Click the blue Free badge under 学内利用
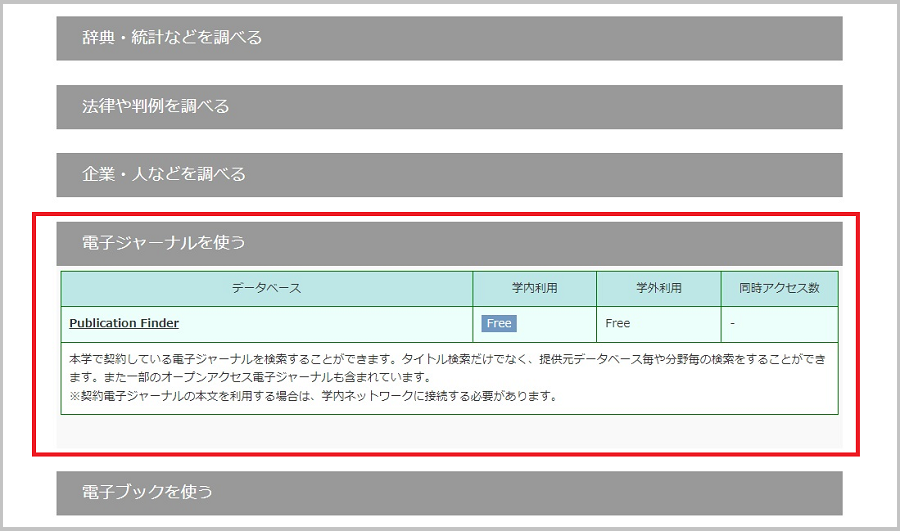Image resolution: width=900 pixels, height=531 pixels. (x=499, y=323)
